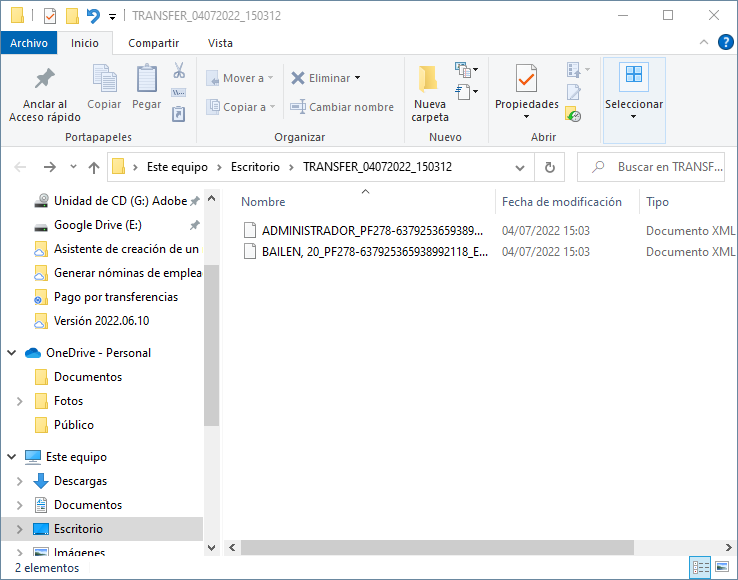Viewport: 738px width, 580px height.
Task: Click the copy path icon below scissors
Action: 179,92
